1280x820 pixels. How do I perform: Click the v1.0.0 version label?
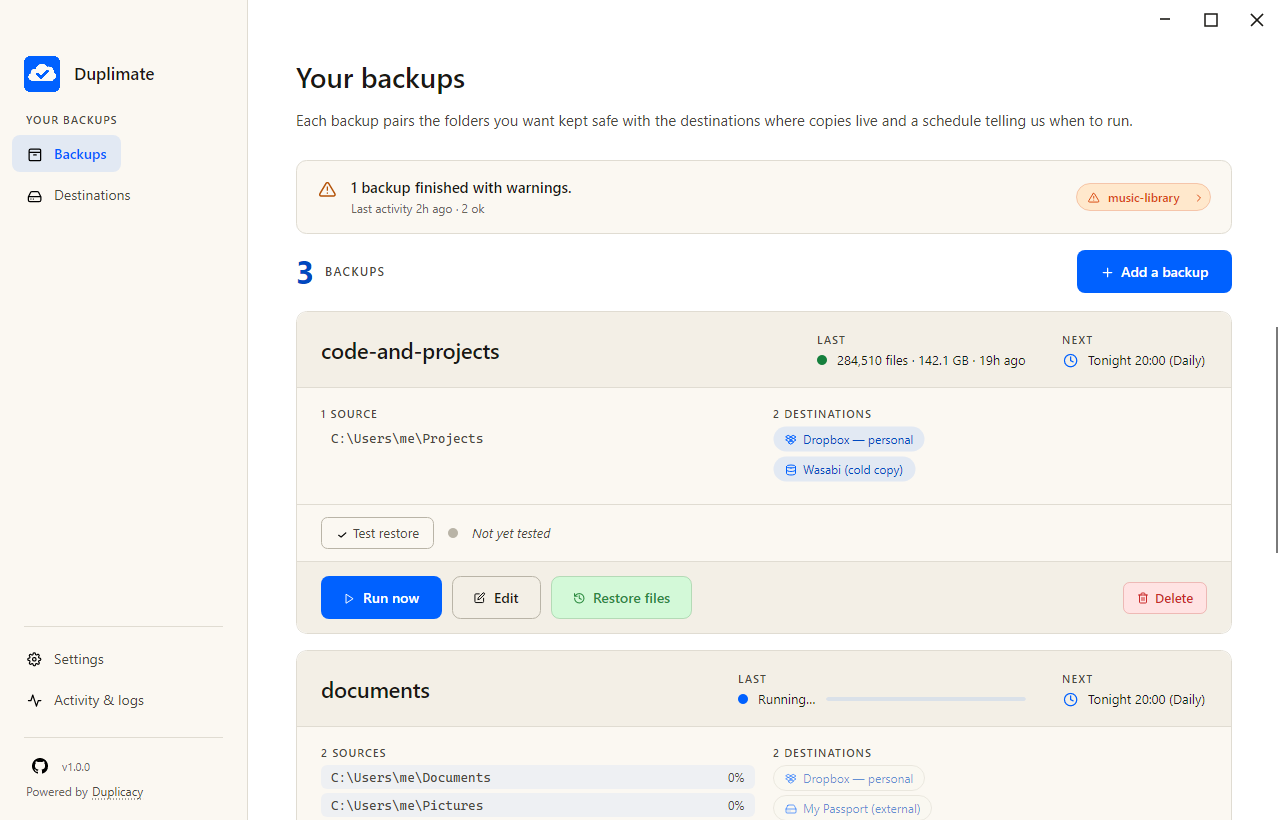(76, 767)
